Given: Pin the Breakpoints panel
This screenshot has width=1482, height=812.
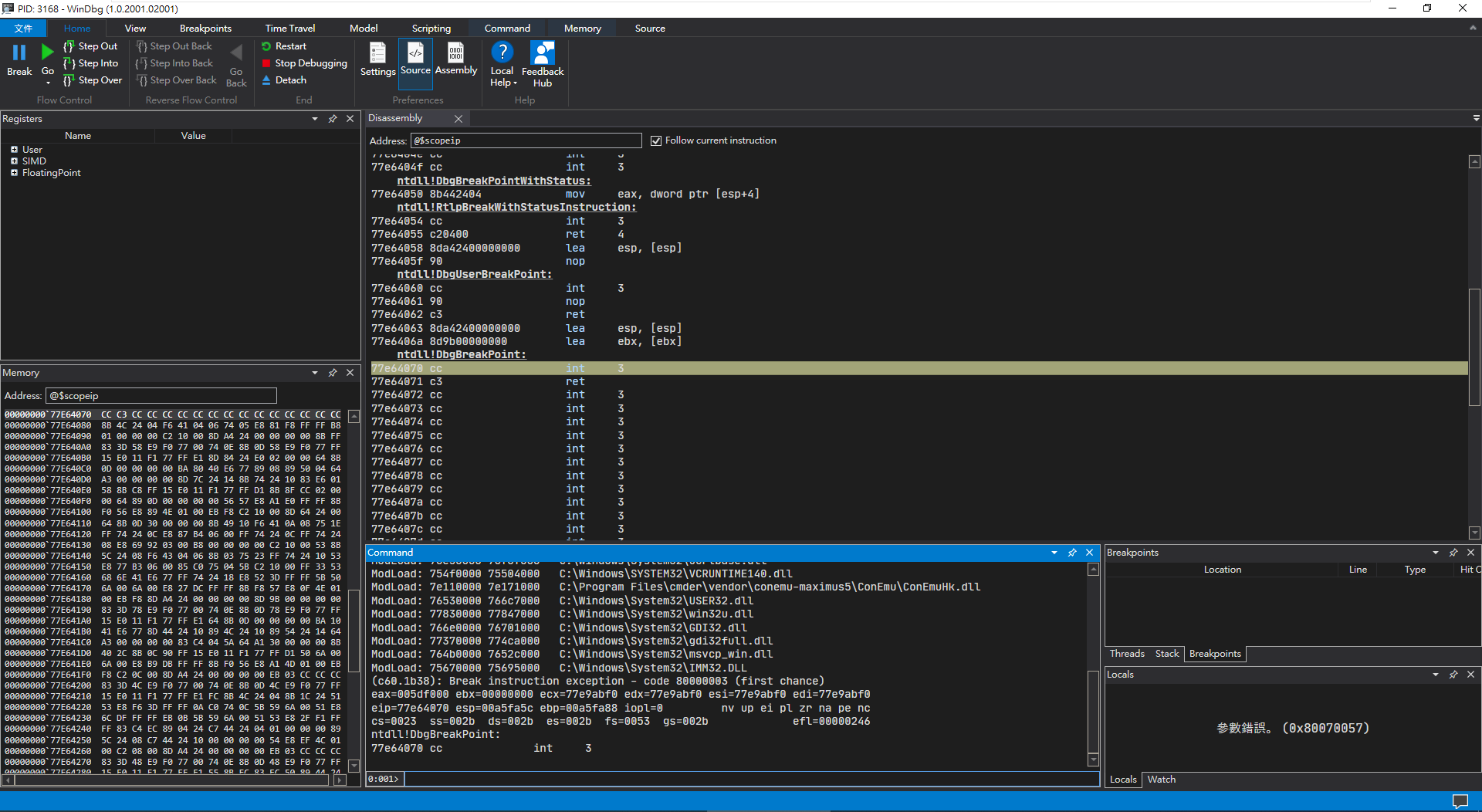Looking at the screenshot, I should tap(1453, 553).
